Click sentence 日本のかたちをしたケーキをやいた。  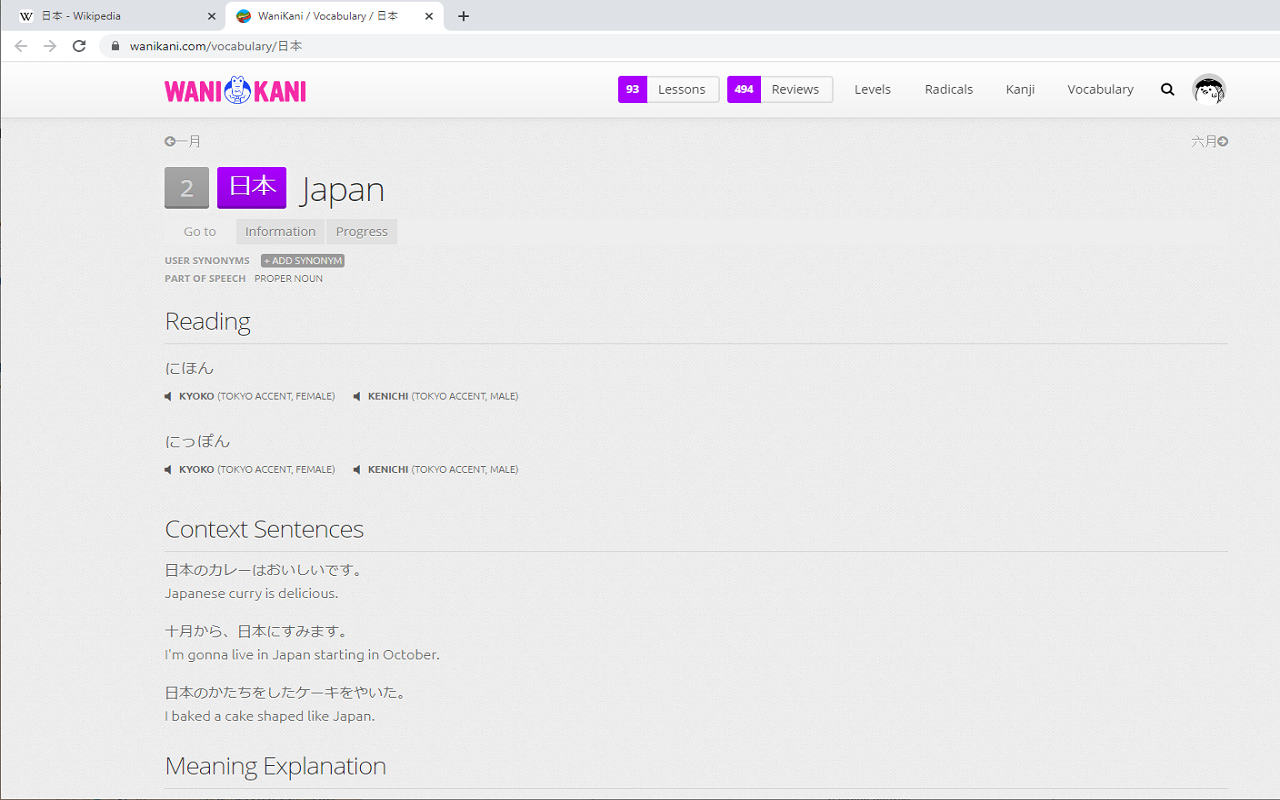click(x=286, y=692)
